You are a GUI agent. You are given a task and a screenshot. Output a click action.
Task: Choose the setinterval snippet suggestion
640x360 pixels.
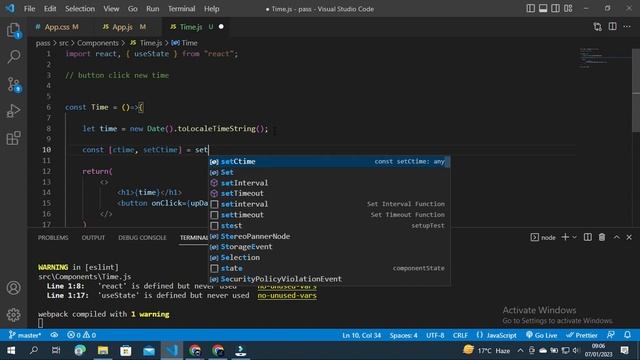click(x=329, y=204)
